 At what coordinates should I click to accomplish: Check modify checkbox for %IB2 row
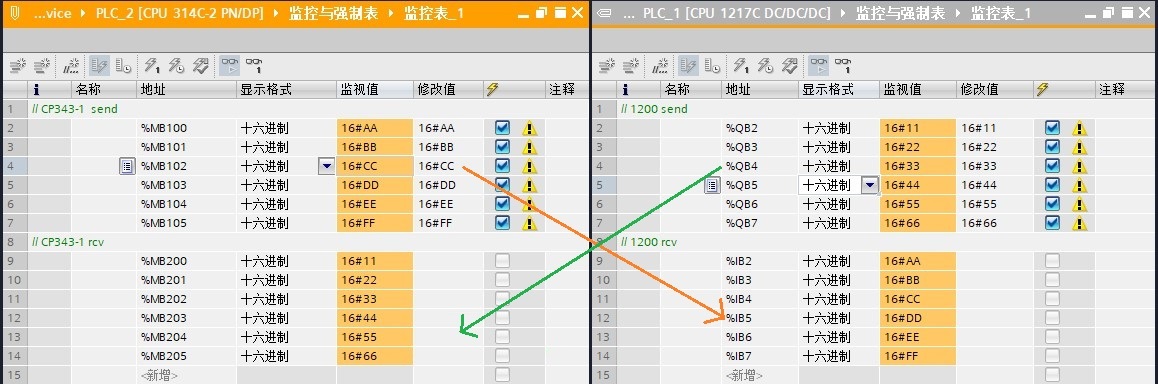coord(1052,261)
